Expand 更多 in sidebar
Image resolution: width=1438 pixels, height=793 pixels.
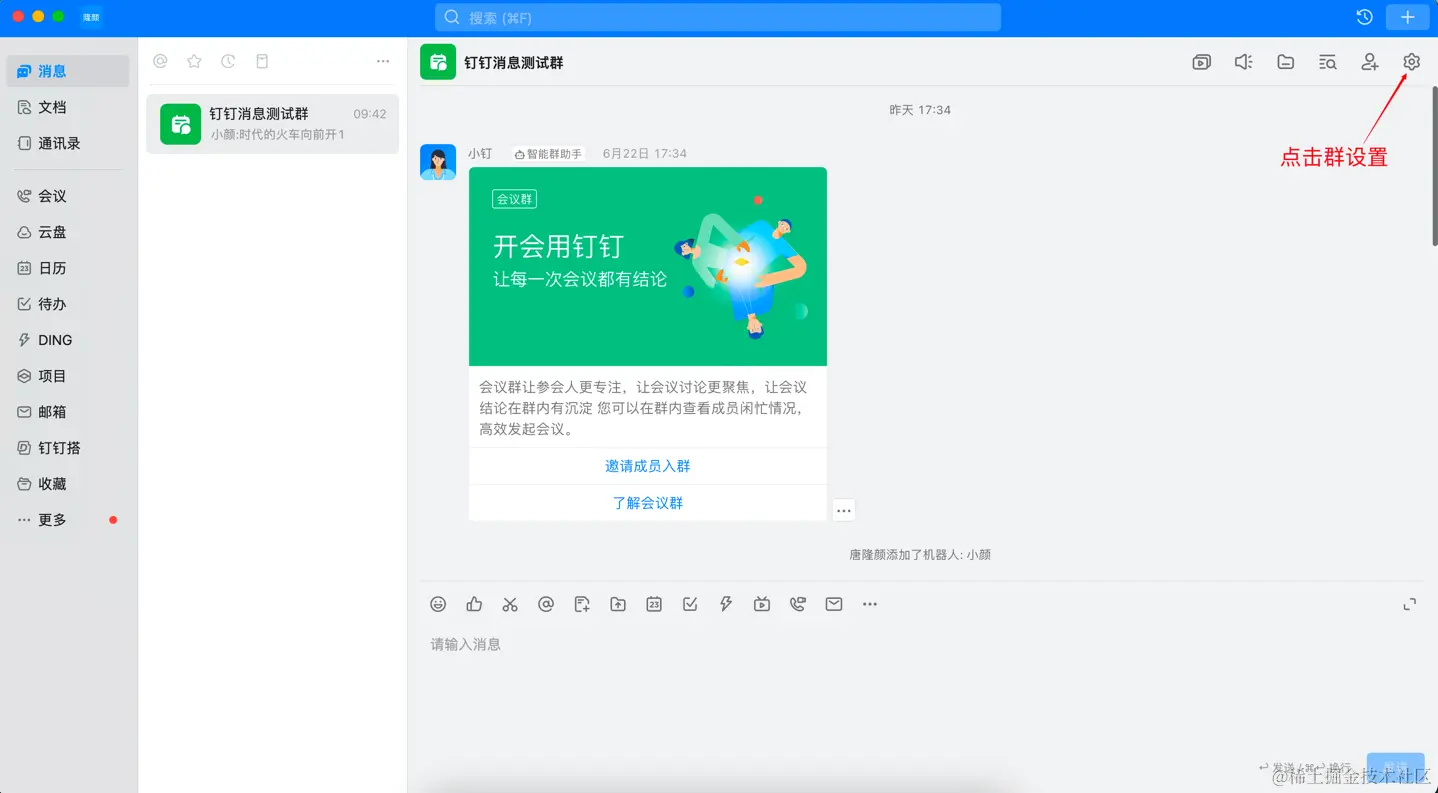coord(68,520)
